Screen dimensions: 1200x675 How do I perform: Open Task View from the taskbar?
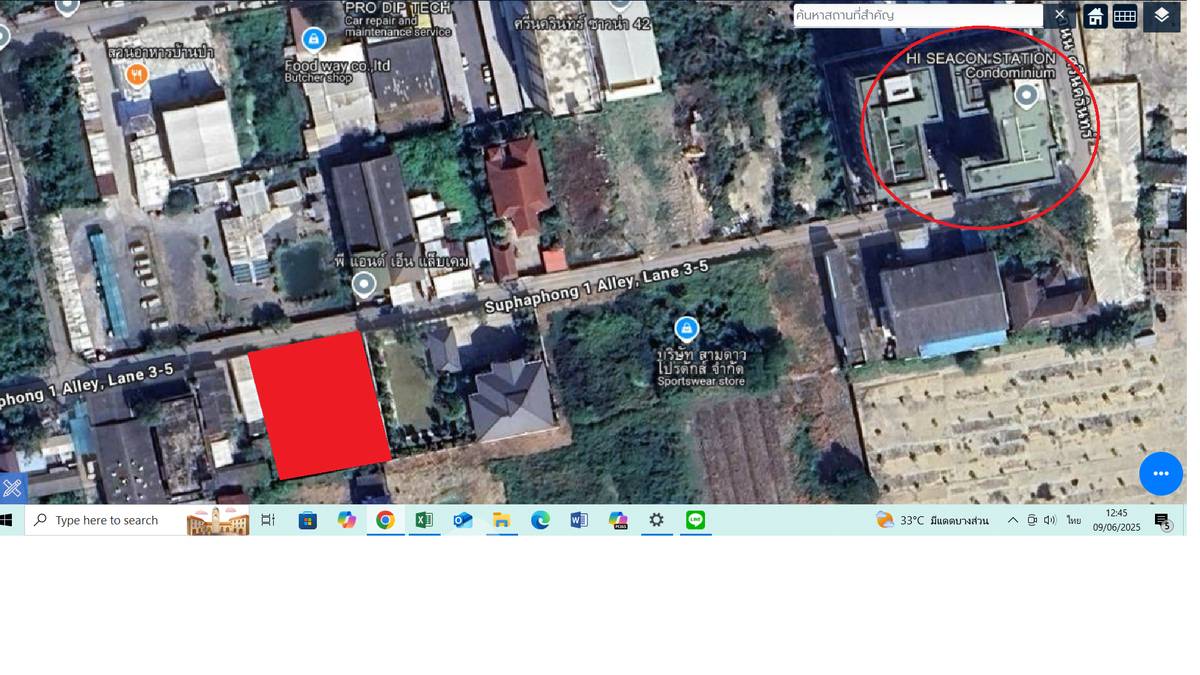click(x=267, y=520)
